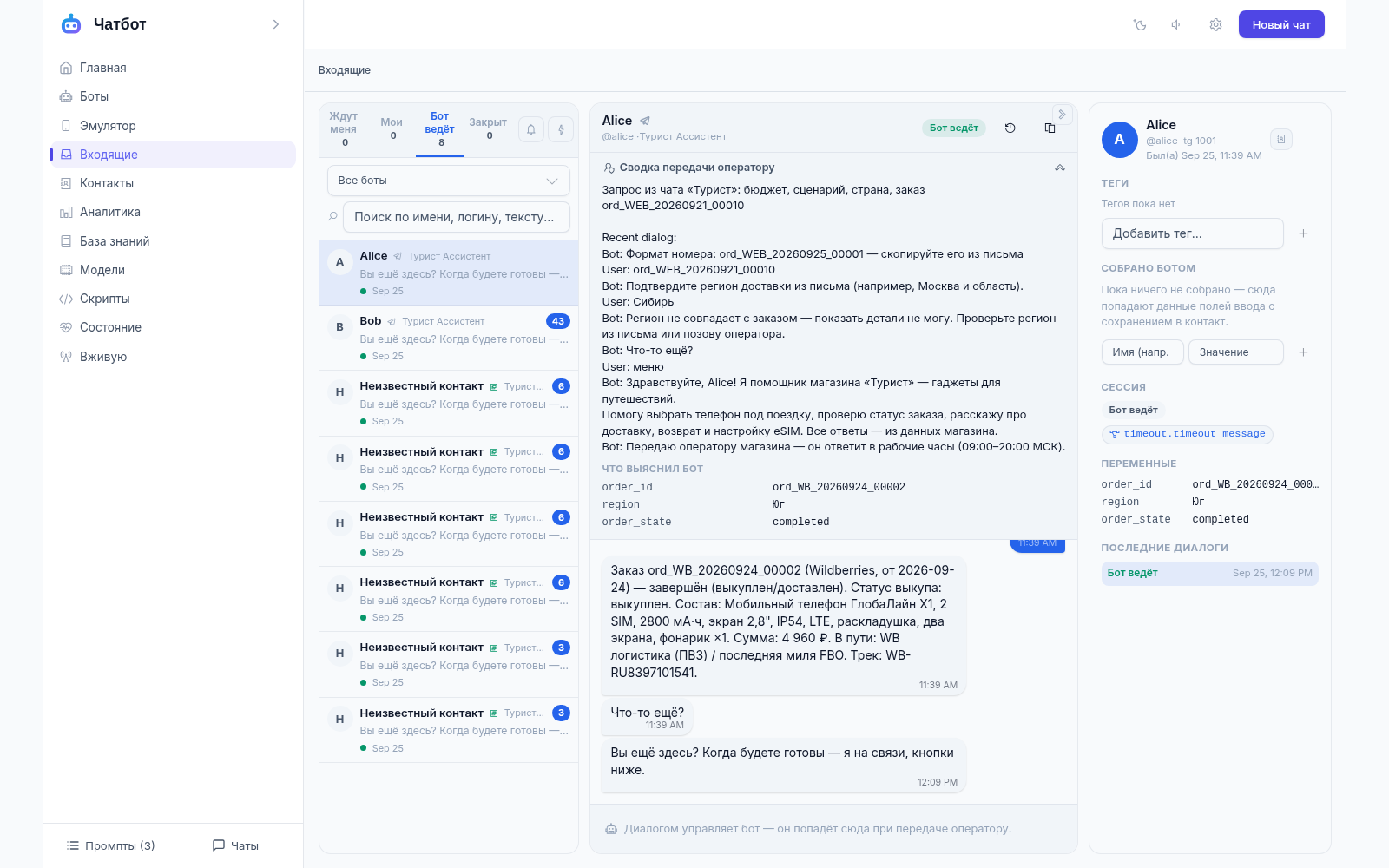
Task: Click the history clock icon in chat header
Action: 1010,128
